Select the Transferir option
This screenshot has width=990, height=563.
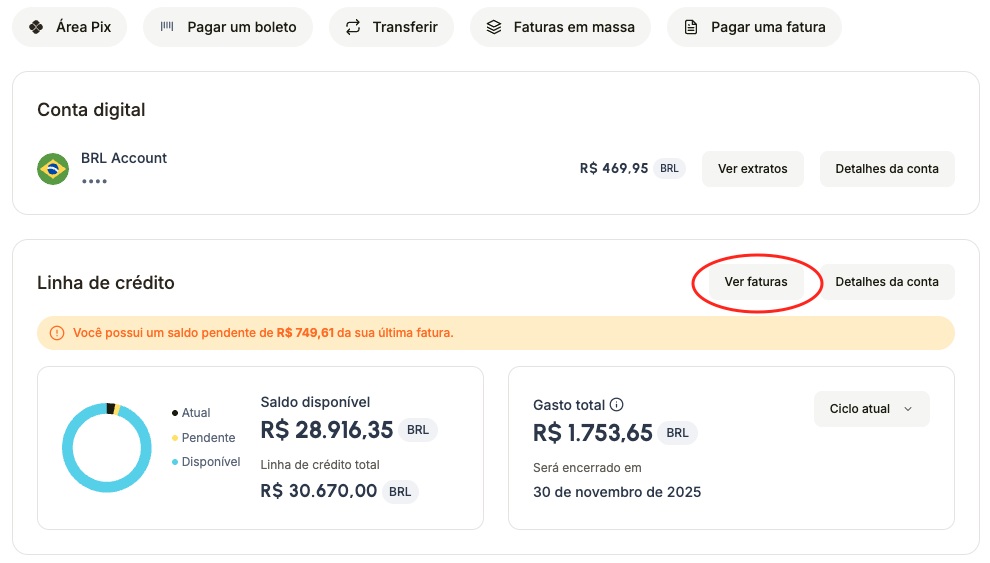tap(391, 27)
